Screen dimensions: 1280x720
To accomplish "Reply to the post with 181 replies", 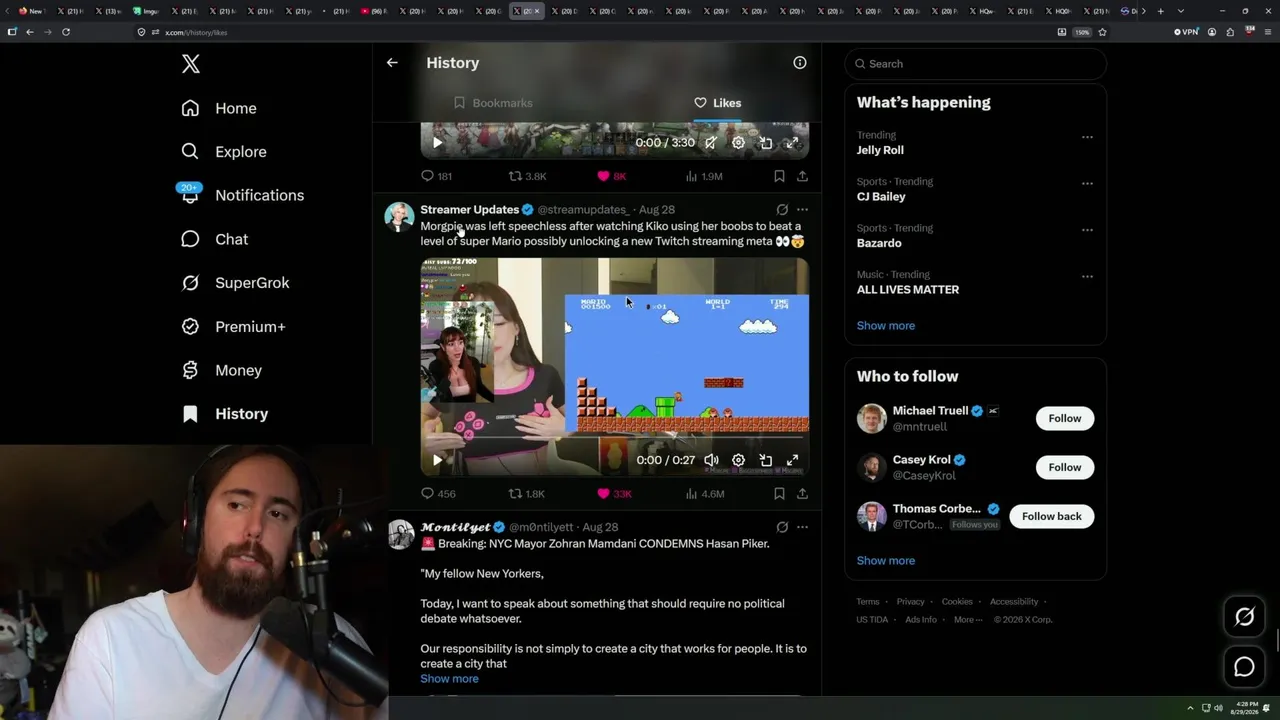I will 436,176.
